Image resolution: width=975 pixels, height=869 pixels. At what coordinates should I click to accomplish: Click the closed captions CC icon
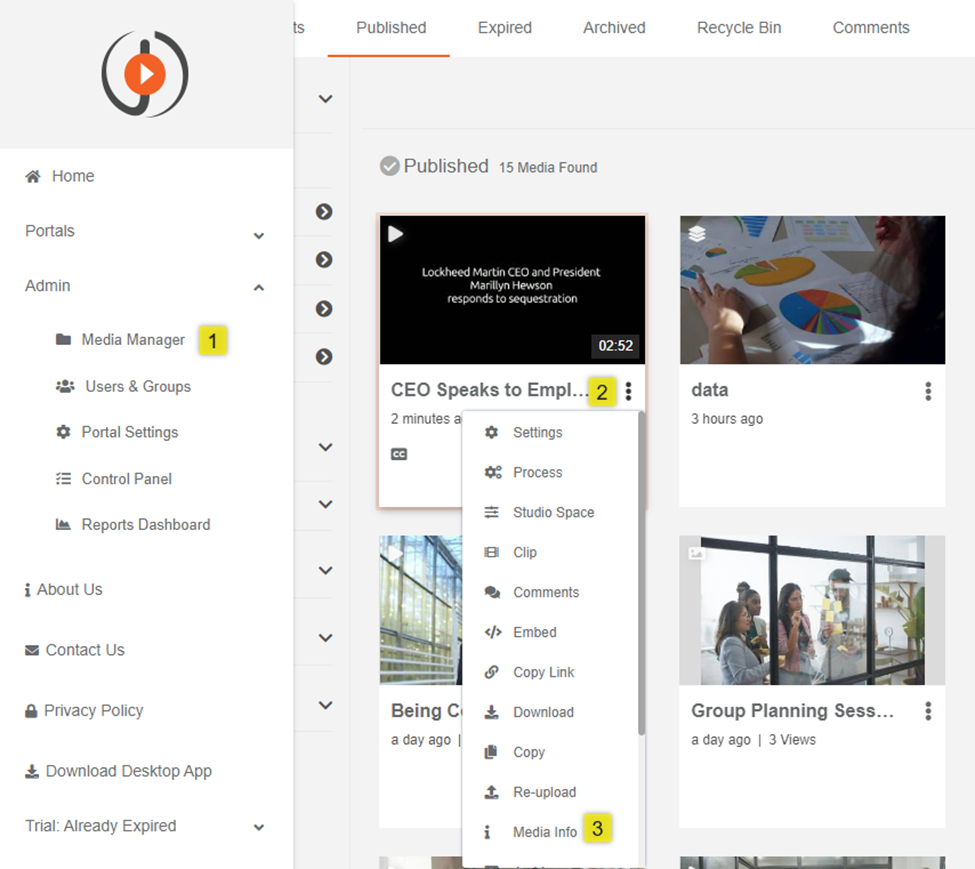399,454
